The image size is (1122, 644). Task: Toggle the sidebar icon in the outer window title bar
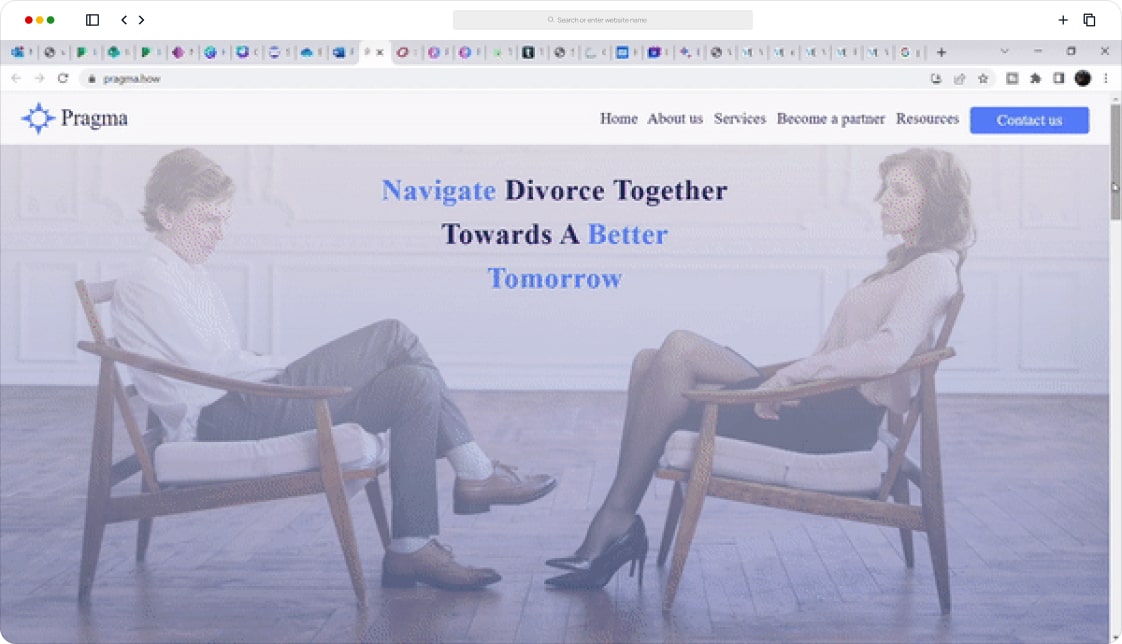pyautogui.click(x=92, y=20)
